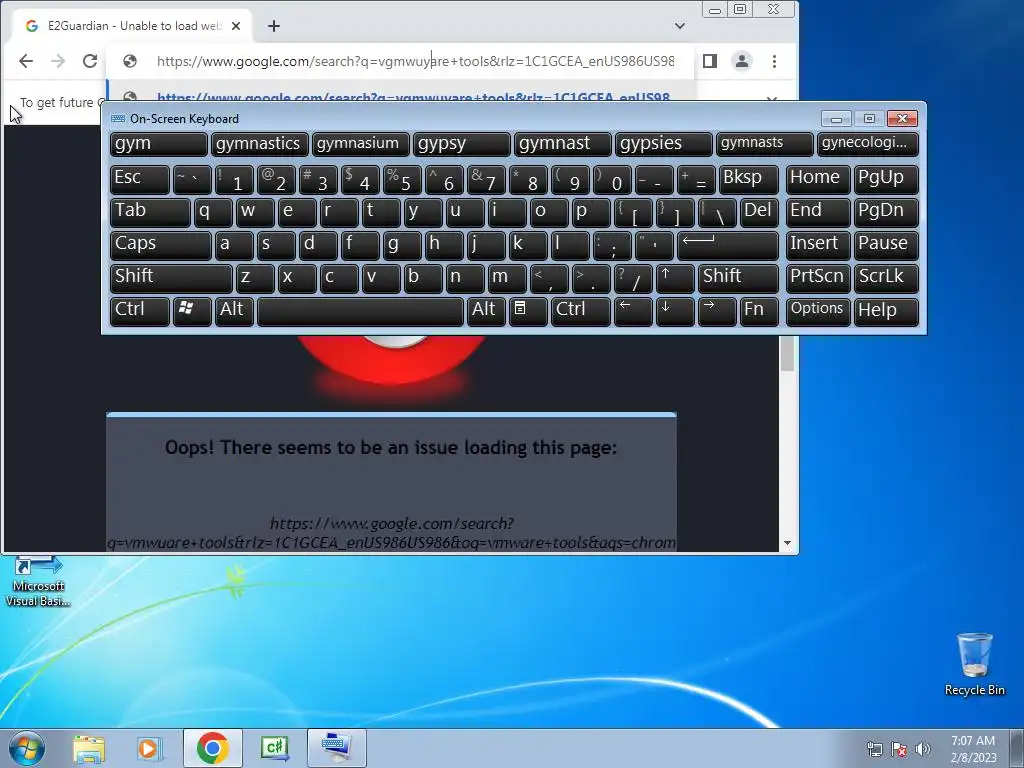Viewport: 1024px width, 768px height.
Task: Choose the 'gypsies' word prediction
Action: click(664, 144)
